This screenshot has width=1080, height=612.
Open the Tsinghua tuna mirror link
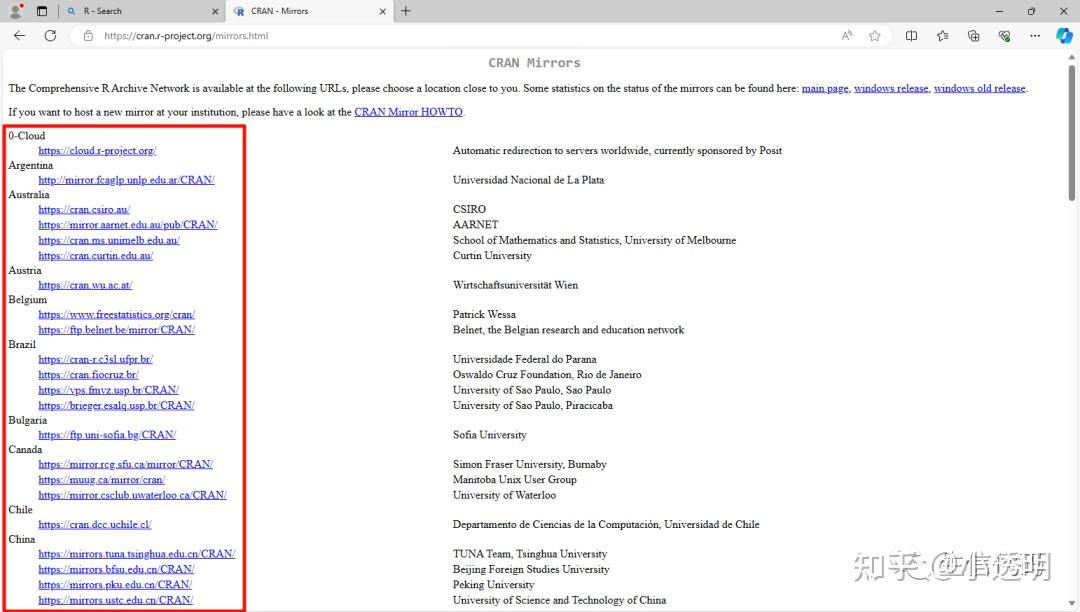[x=136, y=554]
